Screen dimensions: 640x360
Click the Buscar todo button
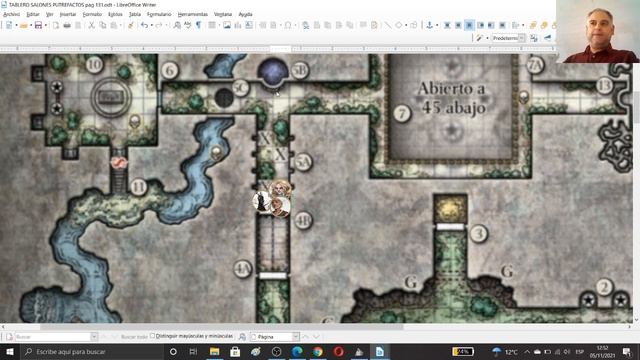(x=134, y=337)
